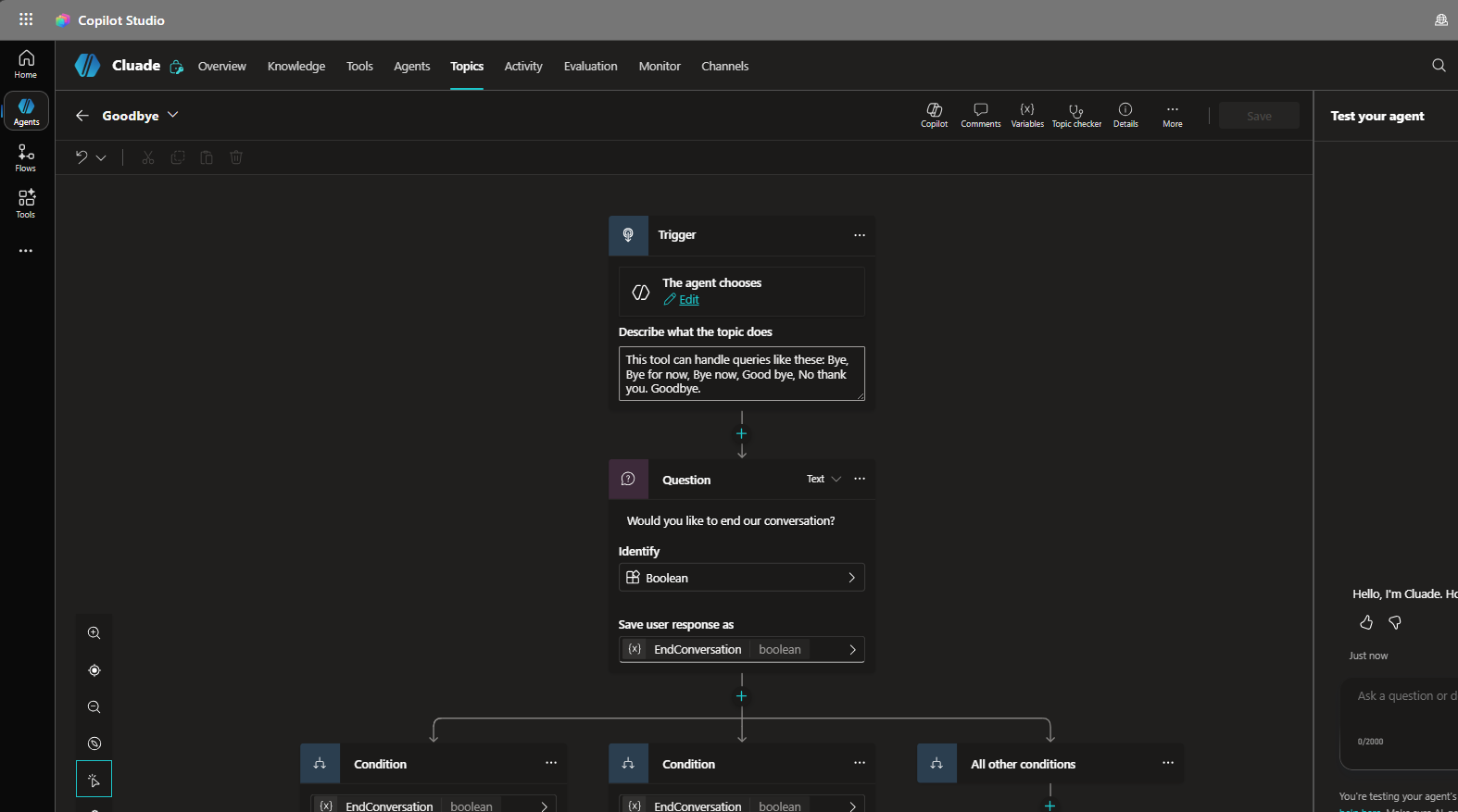
Task: Expand the Goodbye topic dropdown
Action: (x=172, y=115)
